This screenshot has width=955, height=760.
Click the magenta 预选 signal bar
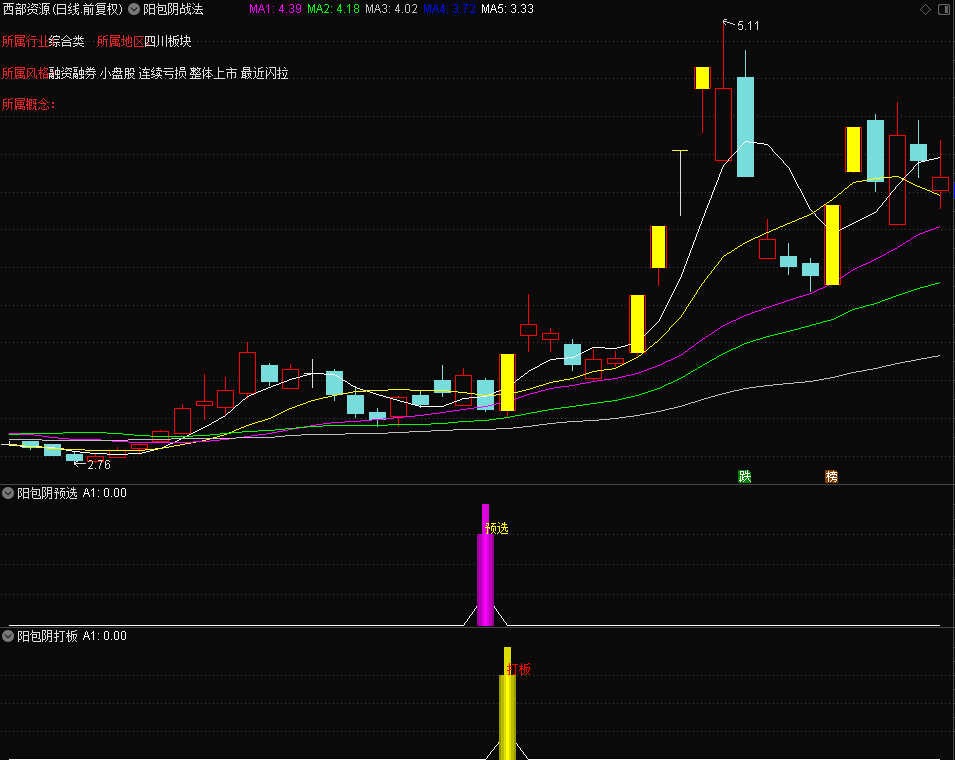[x=485, y=565]
